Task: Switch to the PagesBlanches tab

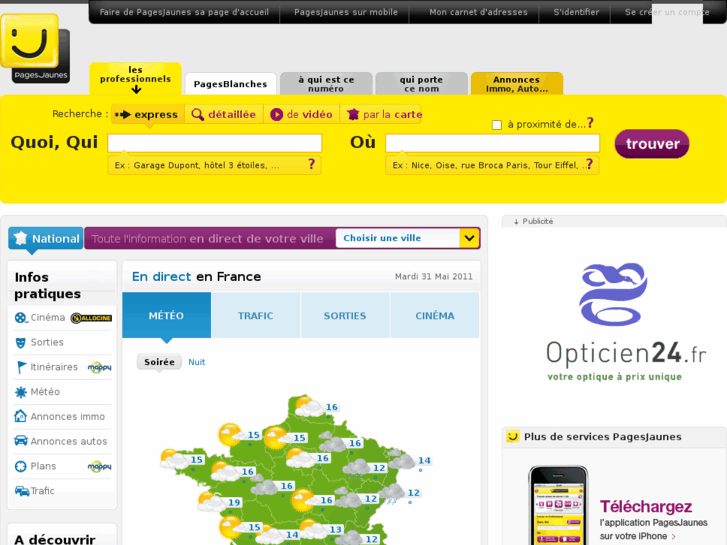Action: pyautogui.click(x=230, y=84)
